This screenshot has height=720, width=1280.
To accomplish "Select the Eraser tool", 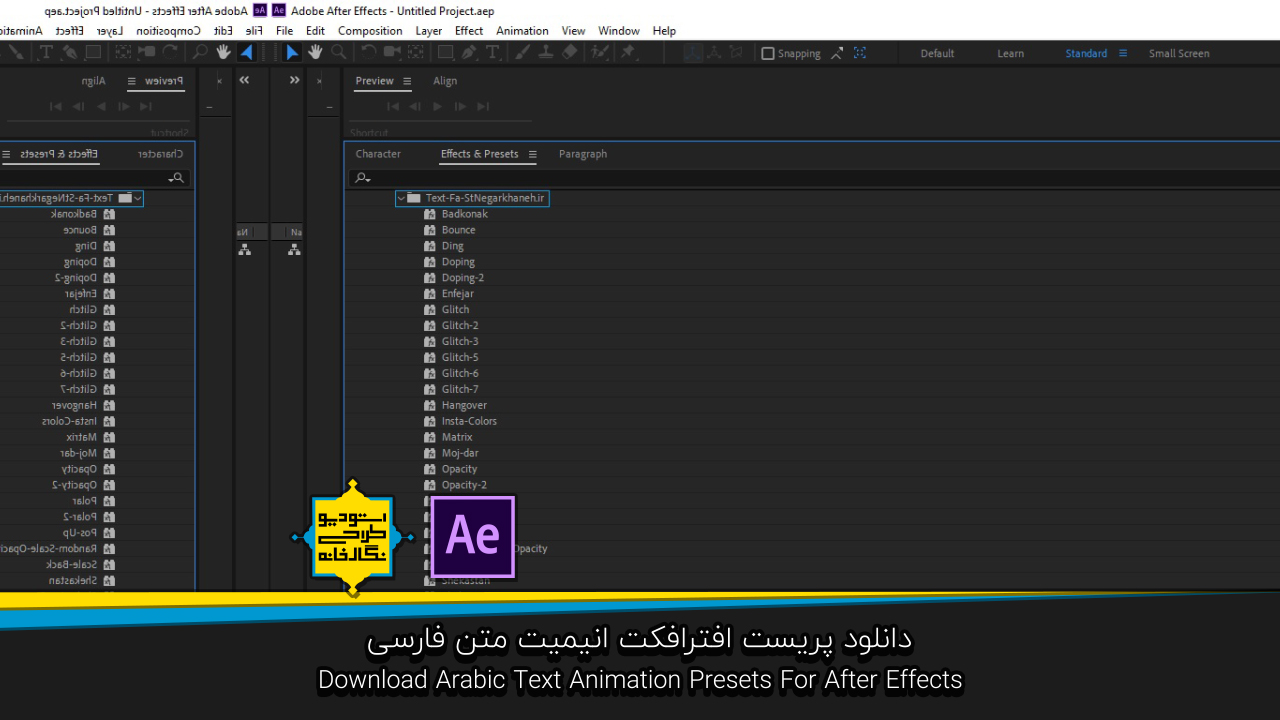I will click(x=571, y=52).
